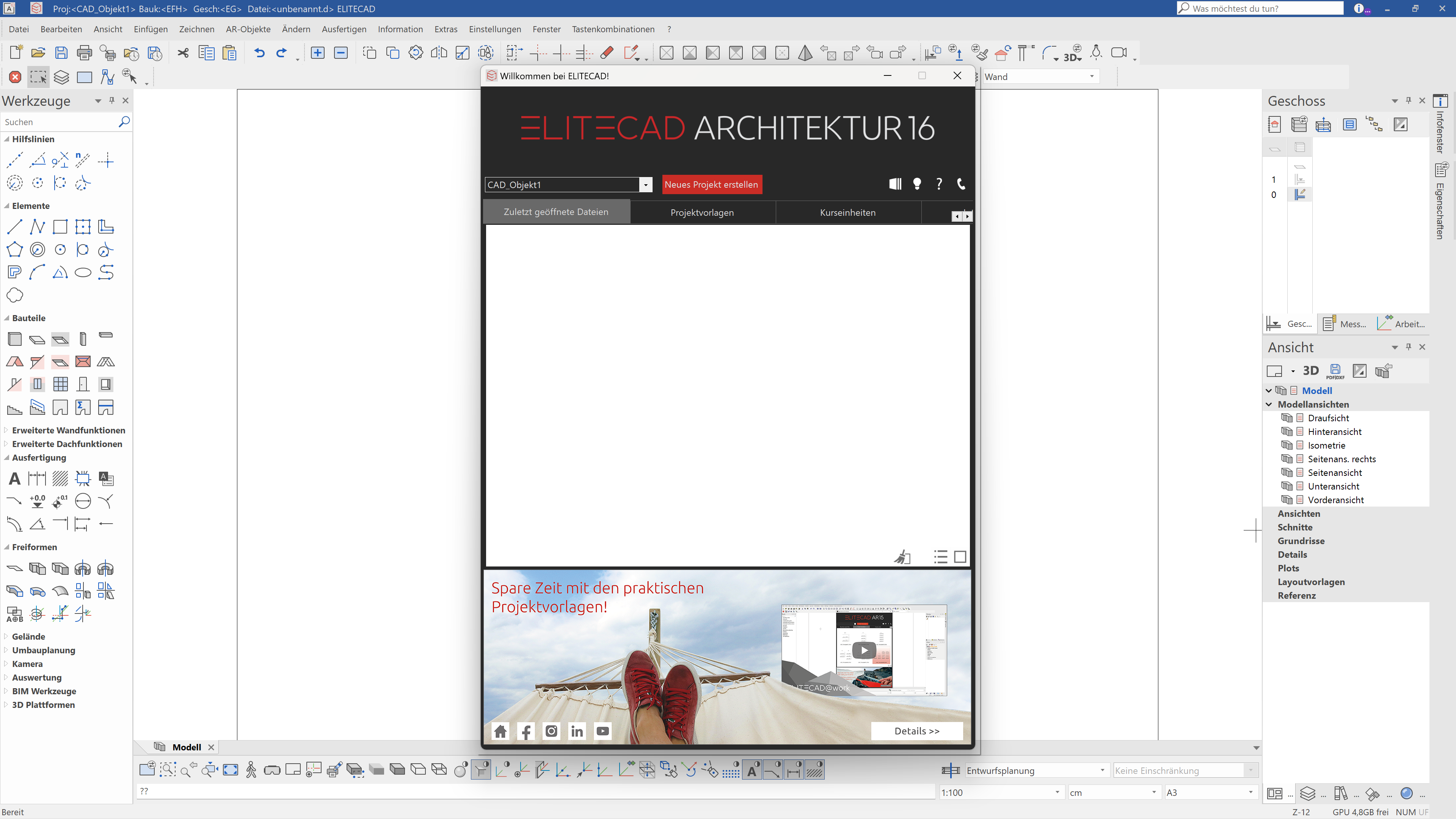Click the scissors Cut icon
The image size is (1456, 819).
coord(183,53)
